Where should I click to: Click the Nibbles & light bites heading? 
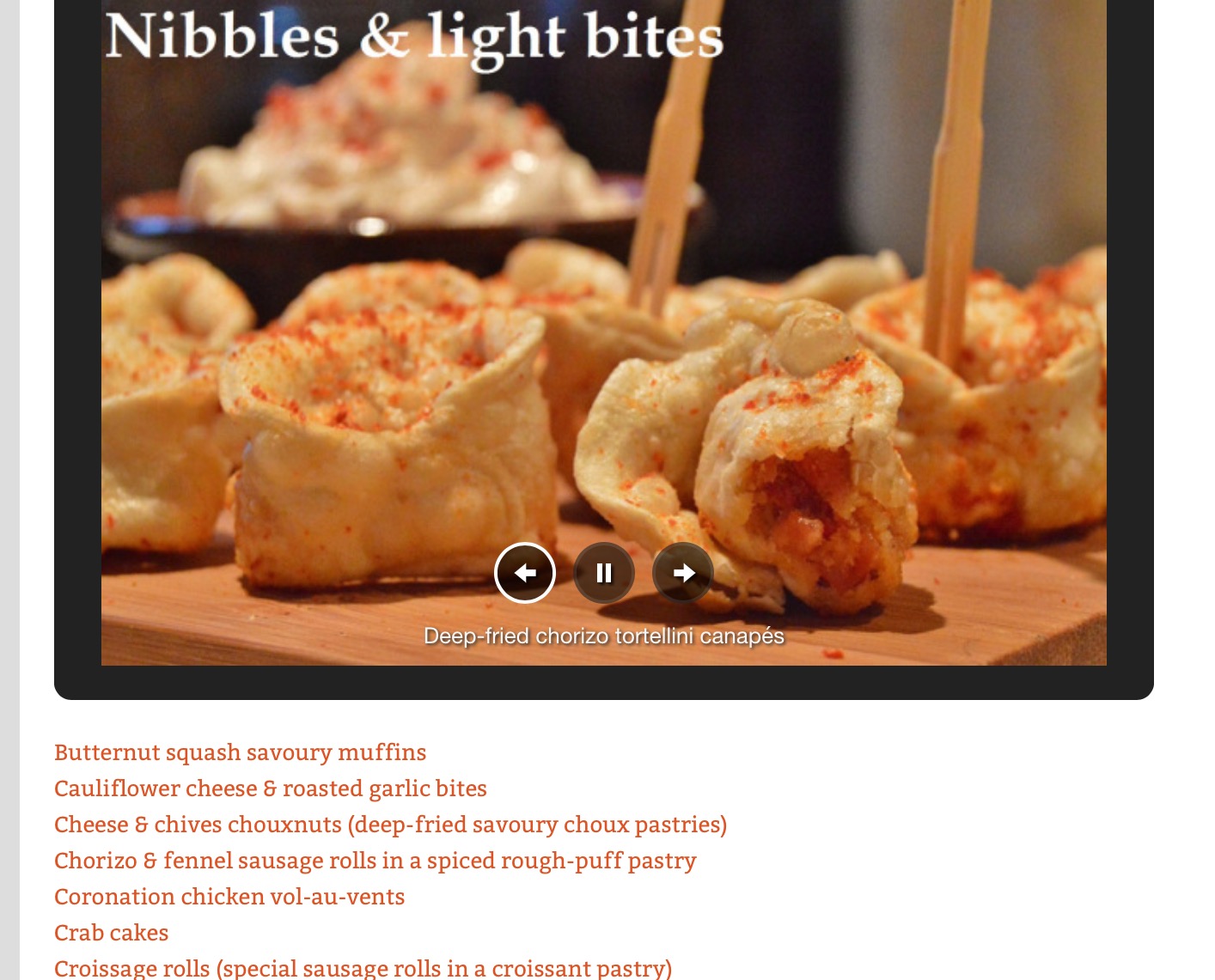(414, 39)
